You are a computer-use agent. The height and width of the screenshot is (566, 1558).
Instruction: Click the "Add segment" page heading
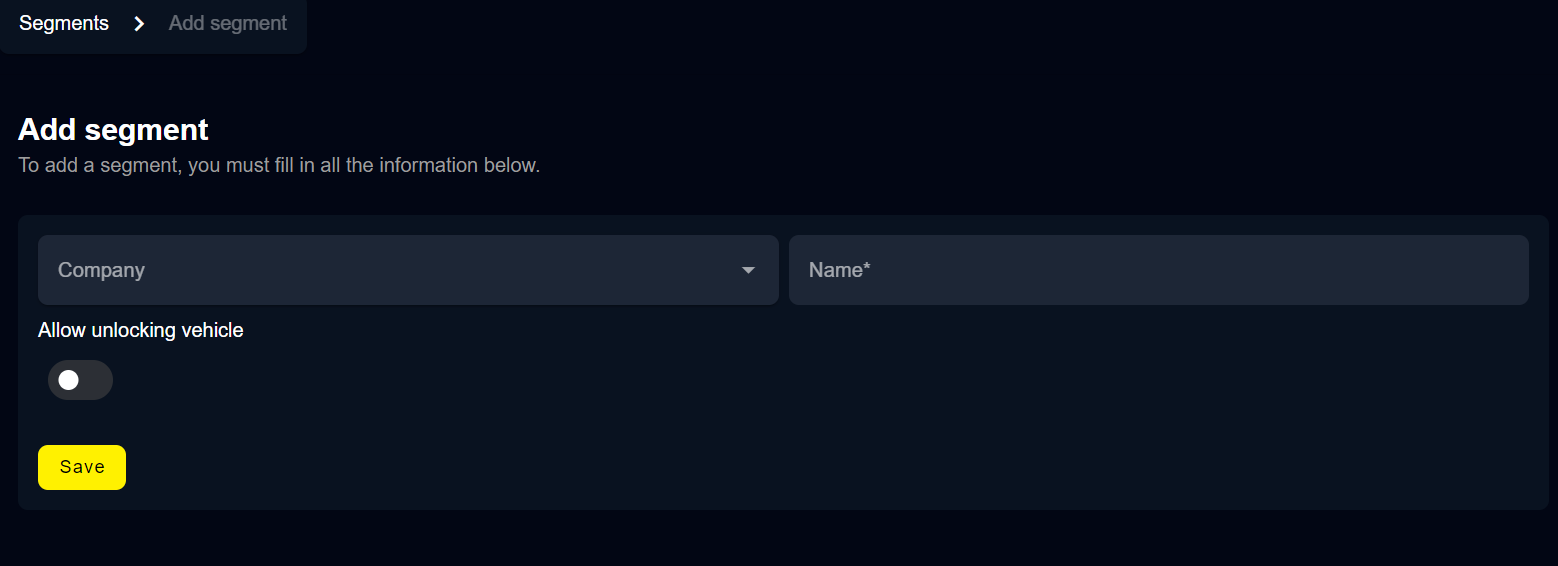(113, 130)
